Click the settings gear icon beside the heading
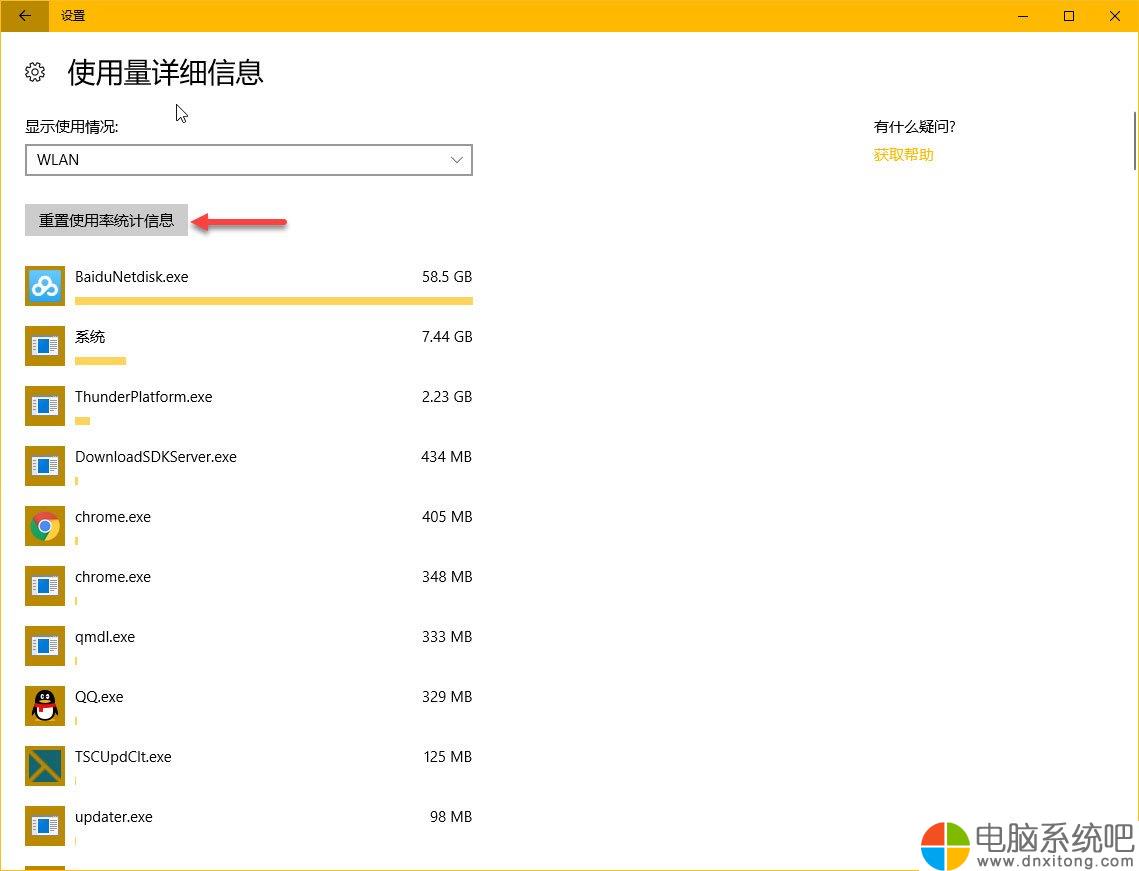The width and height of the screenshot is (1139, 871). click(35, 72)
